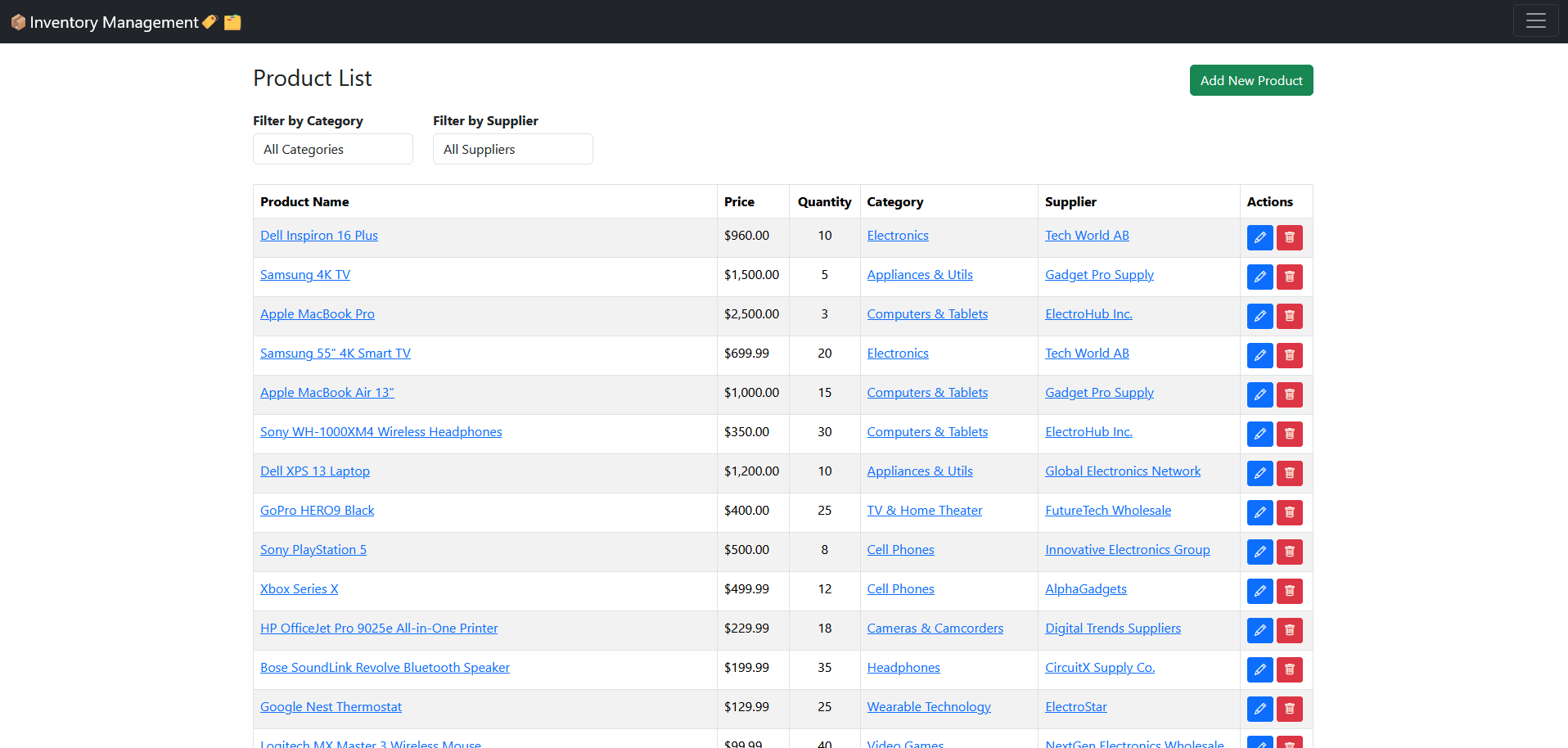
Task: Delete the HP OfficeJet Pro 9025e row
Action: tap(1289, 630)
